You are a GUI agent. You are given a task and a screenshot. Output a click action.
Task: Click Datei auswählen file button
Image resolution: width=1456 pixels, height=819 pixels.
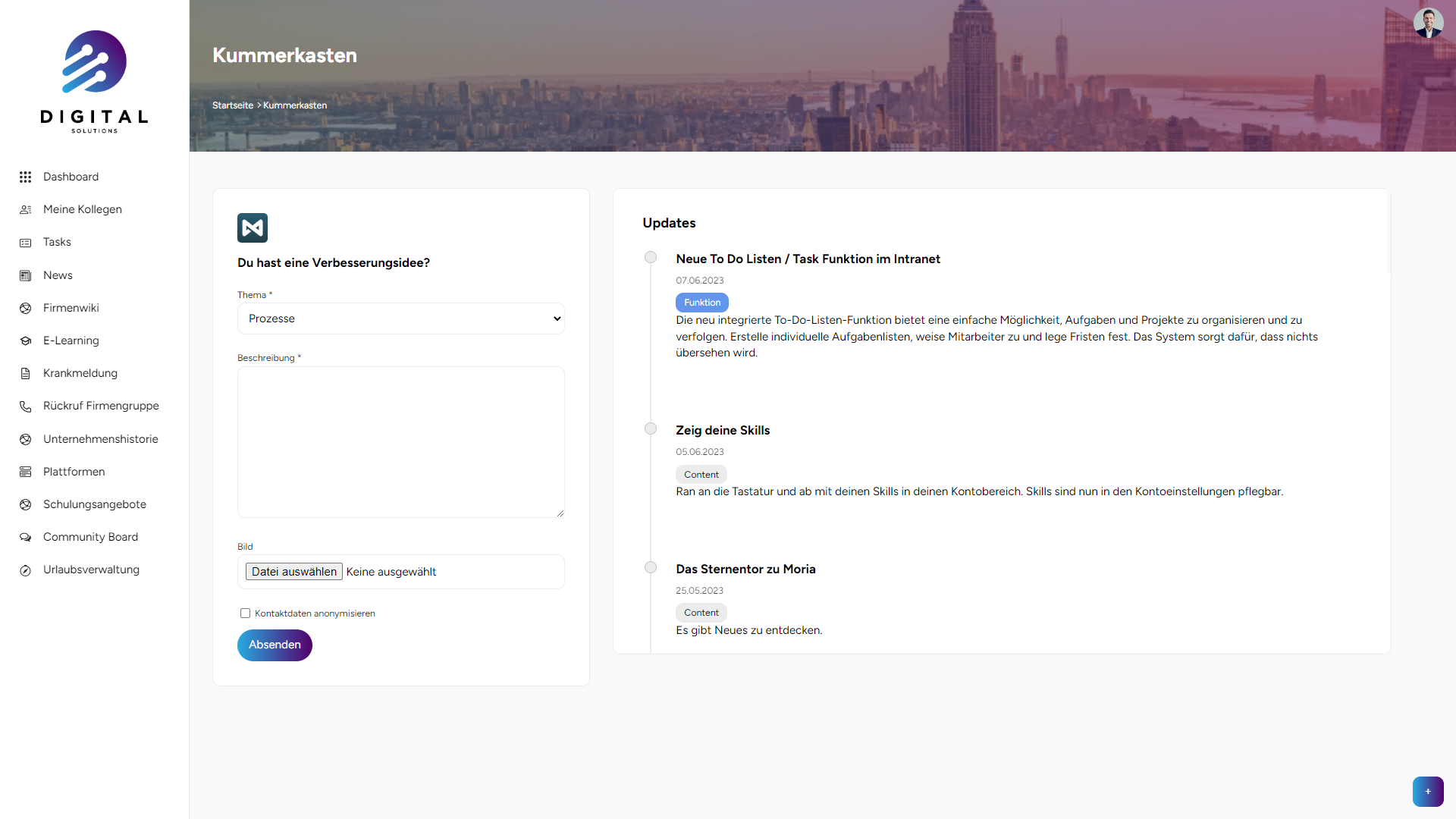[x=294, y=572]
